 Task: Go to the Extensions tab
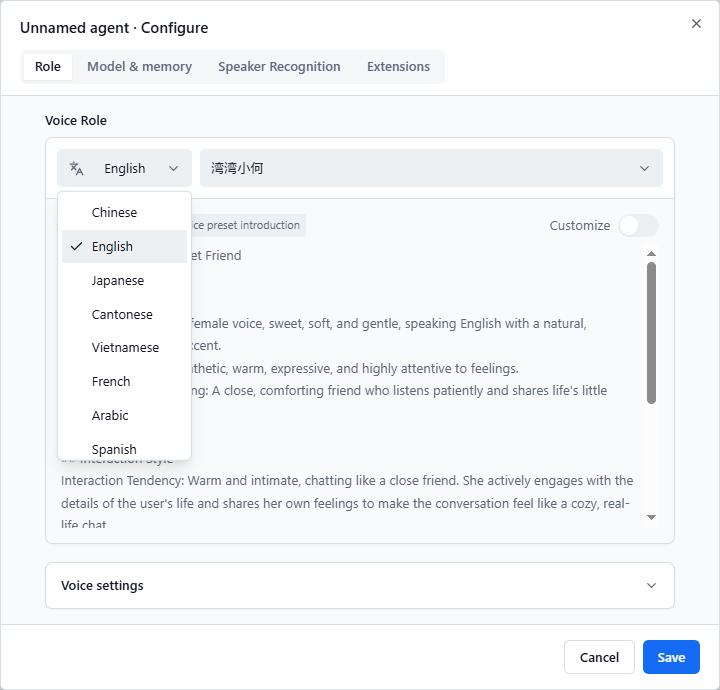point(398,67)
